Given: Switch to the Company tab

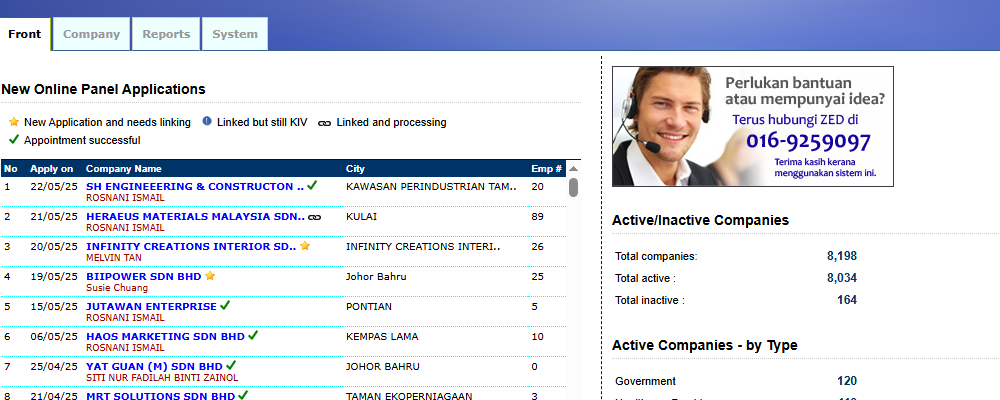Looking at the screenshot, I should point(91,34).
